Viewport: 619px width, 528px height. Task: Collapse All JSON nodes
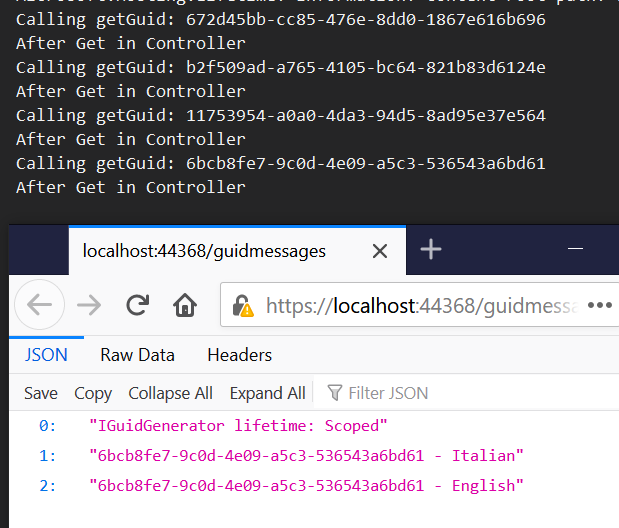click(170, 393)
